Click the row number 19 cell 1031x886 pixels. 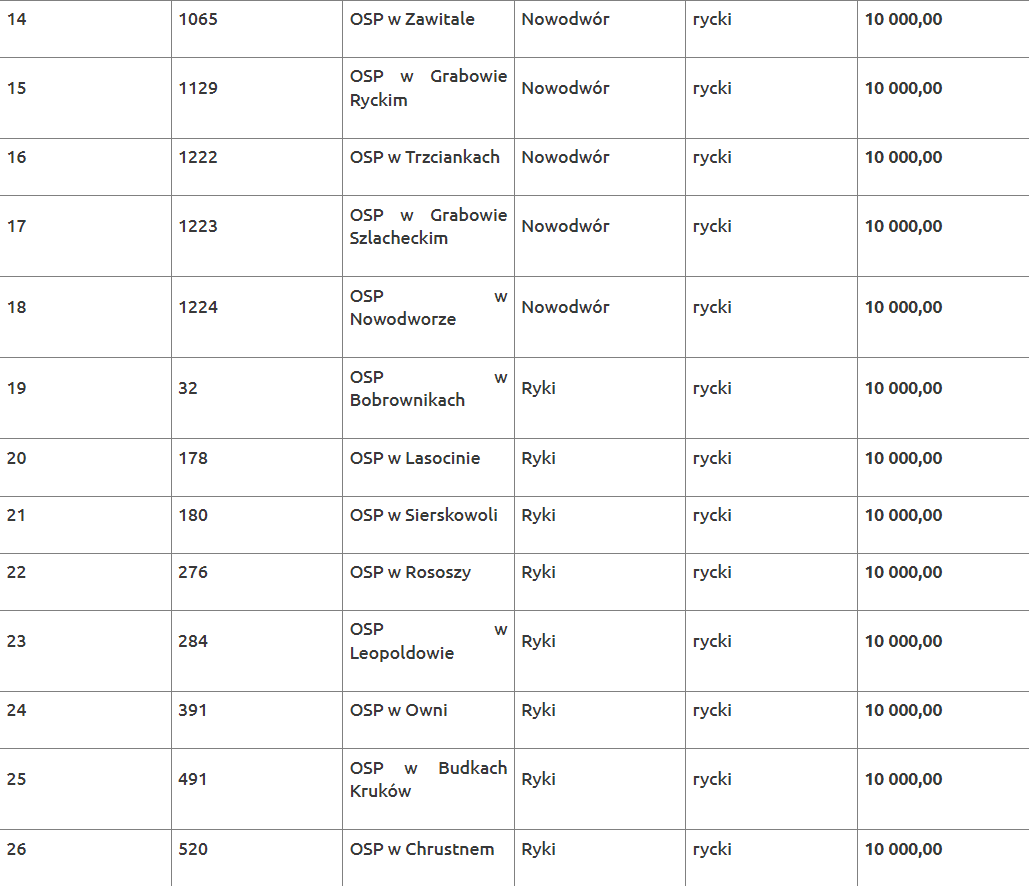tap(17, 389)
